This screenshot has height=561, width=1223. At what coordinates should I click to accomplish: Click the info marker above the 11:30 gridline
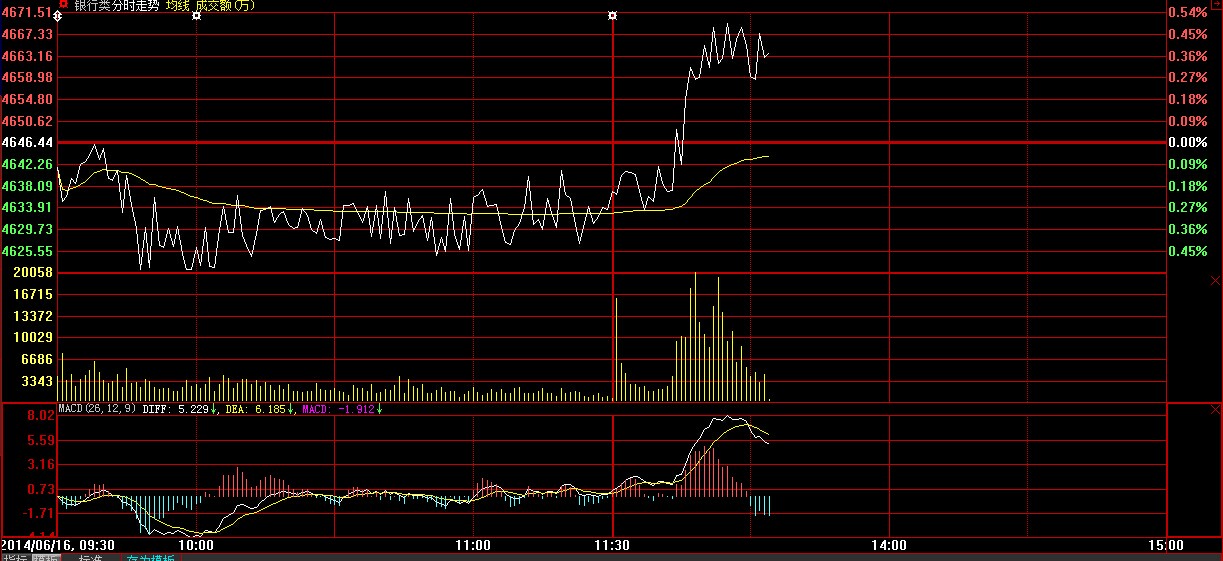[x=612, y=16]
